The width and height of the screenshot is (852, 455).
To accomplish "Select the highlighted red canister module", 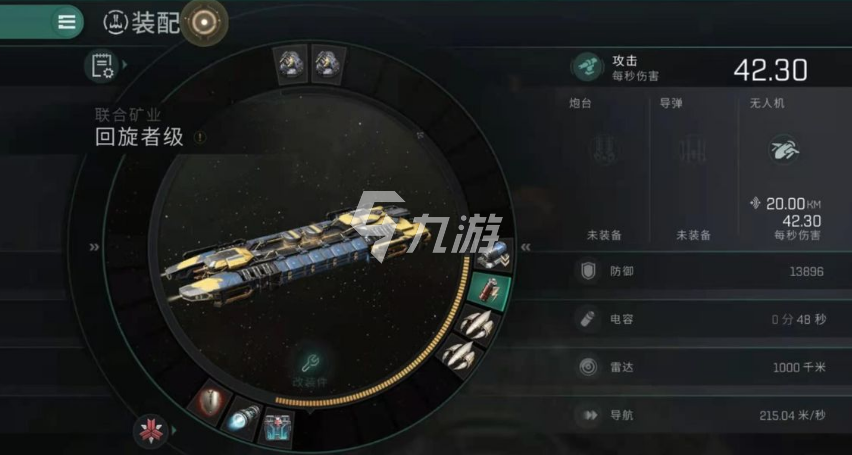I will pos(490,291).
